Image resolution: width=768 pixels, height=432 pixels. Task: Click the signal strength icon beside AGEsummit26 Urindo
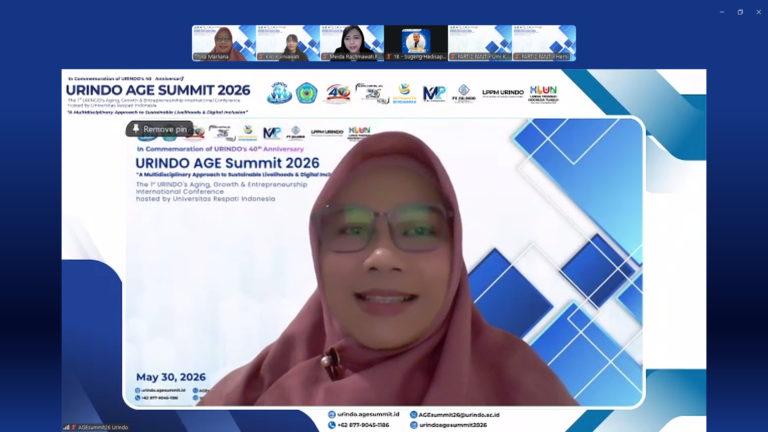tap(66, 428)
